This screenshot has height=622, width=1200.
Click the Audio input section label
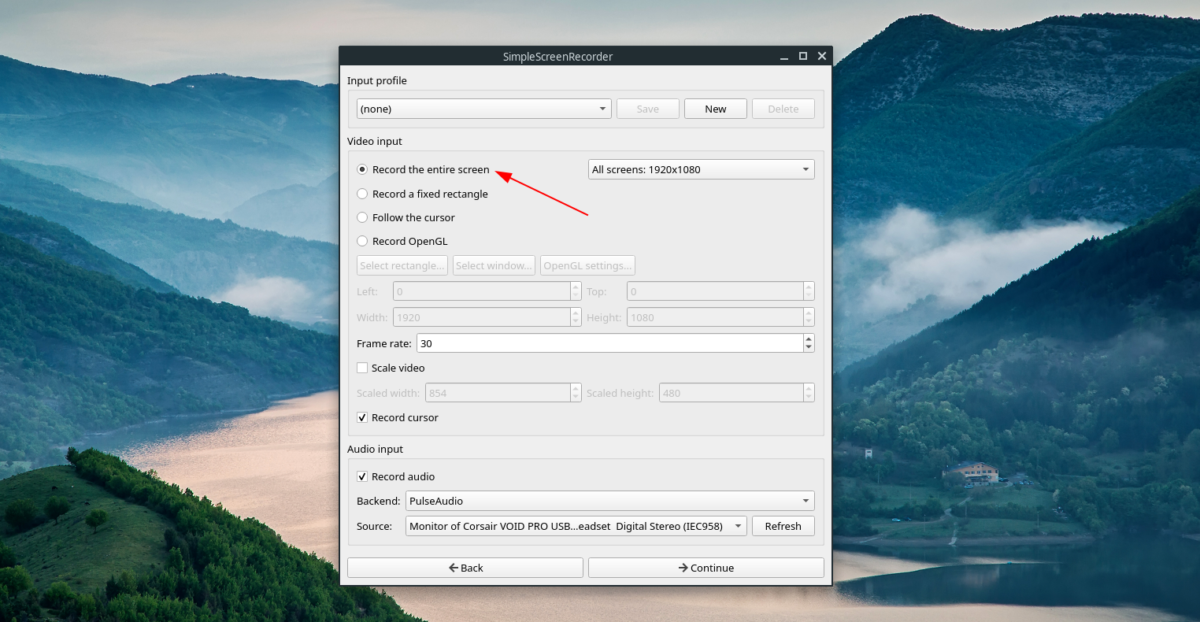375,450
